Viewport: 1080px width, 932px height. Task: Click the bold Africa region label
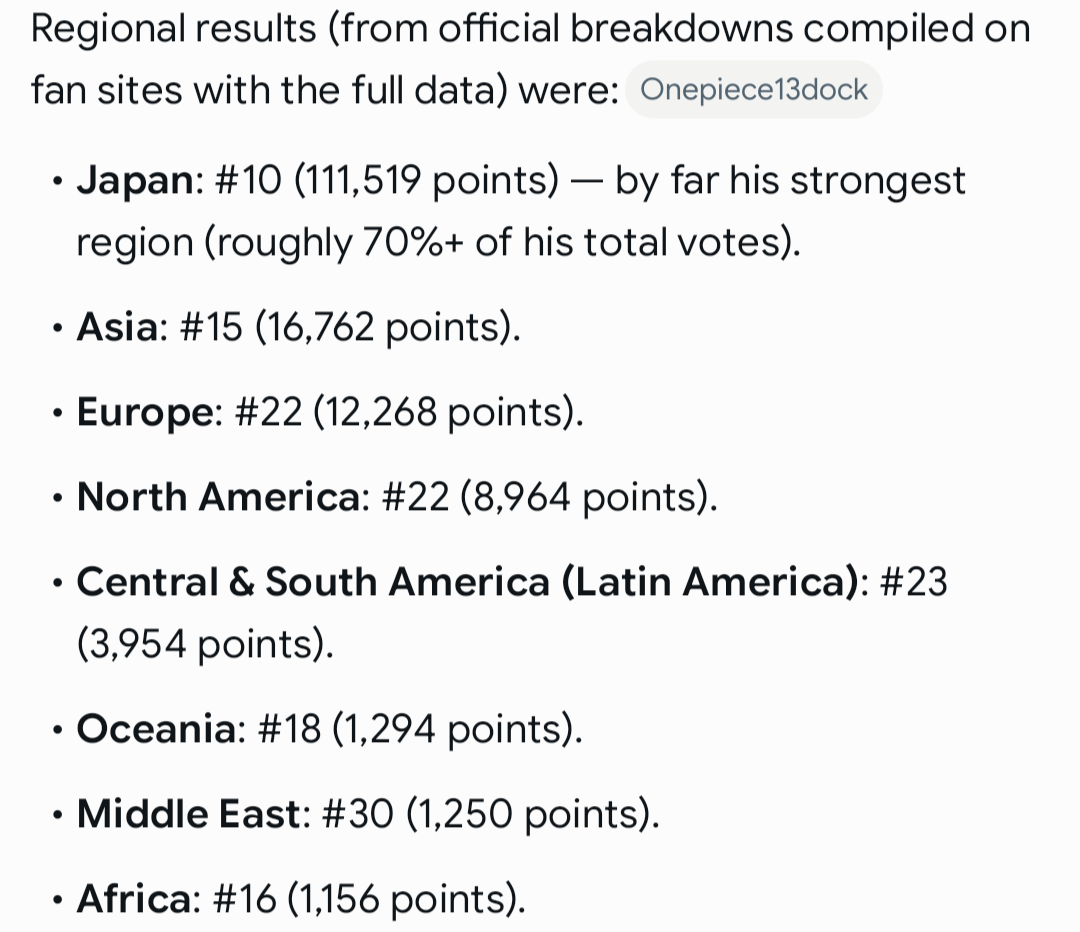tap(134, 899)
